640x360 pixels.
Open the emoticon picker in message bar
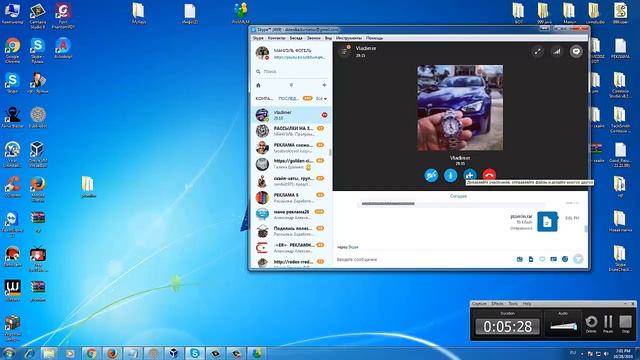coord(565,259)
